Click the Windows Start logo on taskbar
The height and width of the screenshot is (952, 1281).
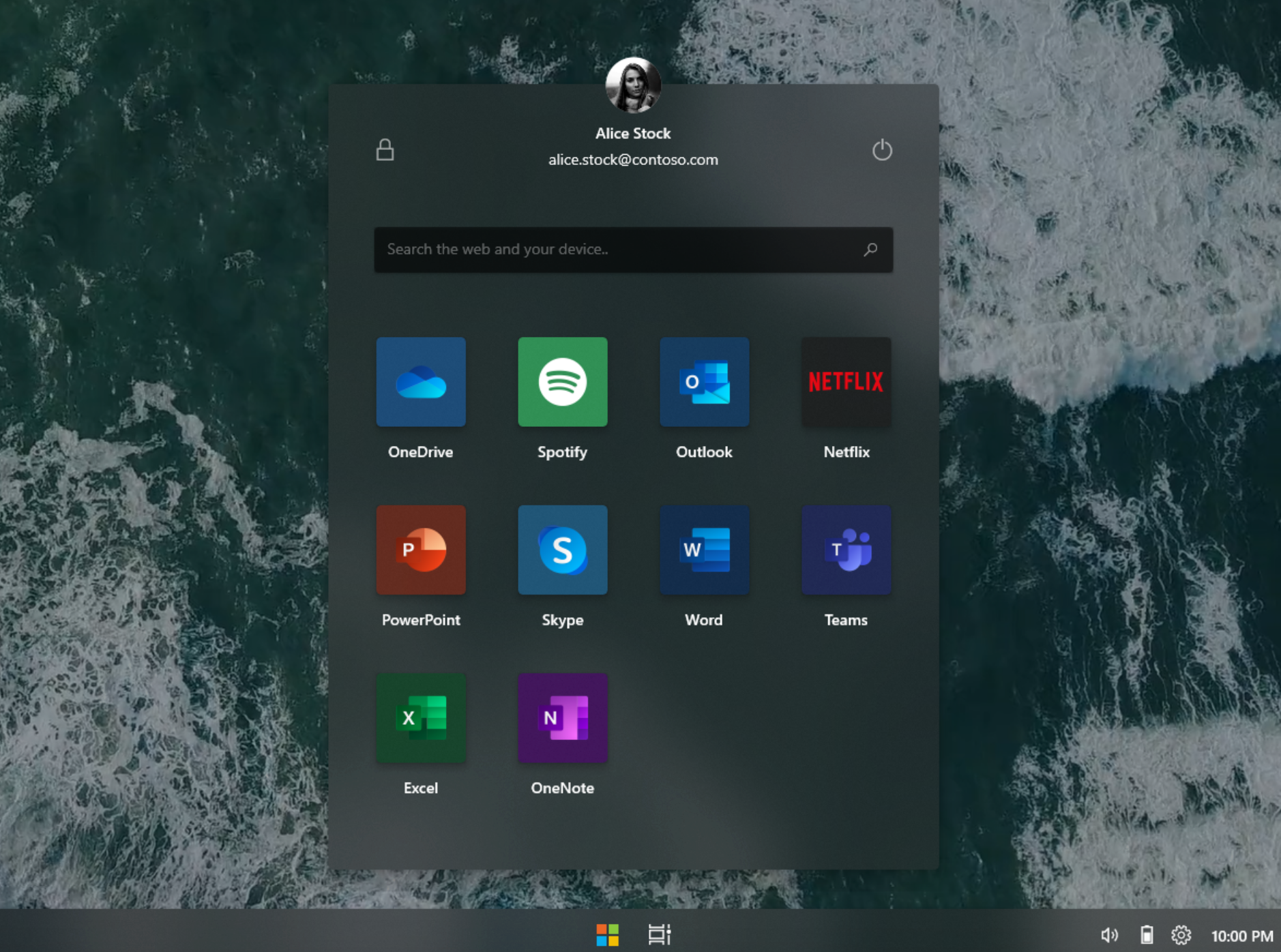tap(607, 935)
